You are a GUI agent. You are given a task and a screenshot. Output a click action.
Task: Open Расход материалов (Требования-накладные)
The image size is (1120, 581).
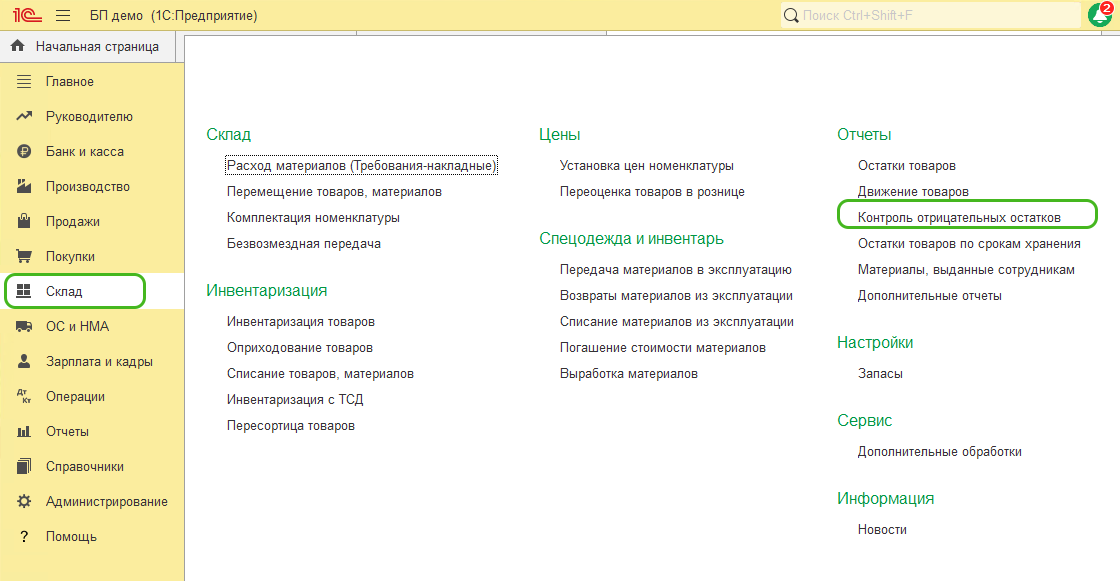(361, 166)
